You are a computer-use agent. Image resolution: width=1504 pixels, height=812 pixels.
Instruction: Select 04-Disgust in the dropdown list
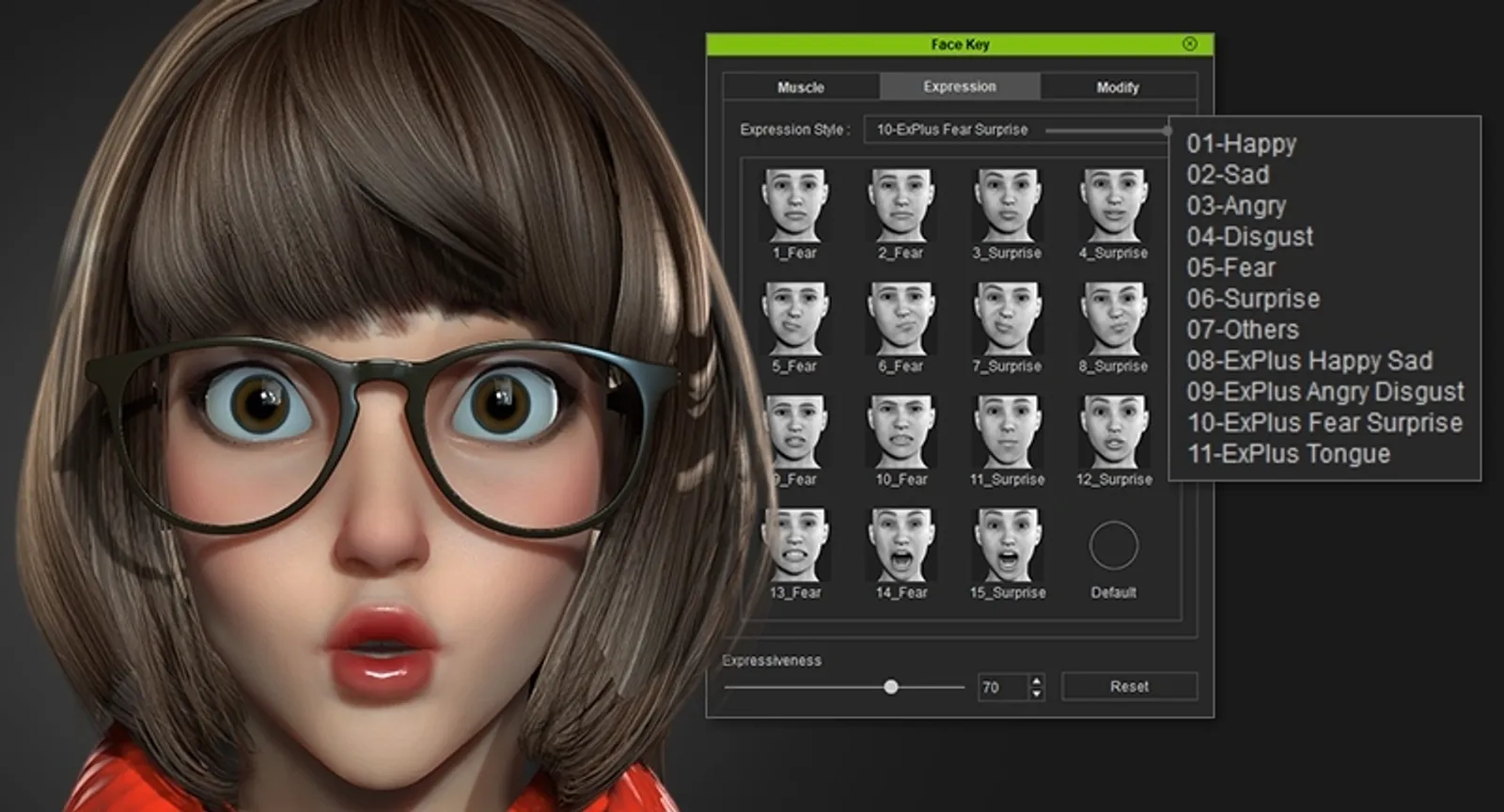[x=1249, y=237]
